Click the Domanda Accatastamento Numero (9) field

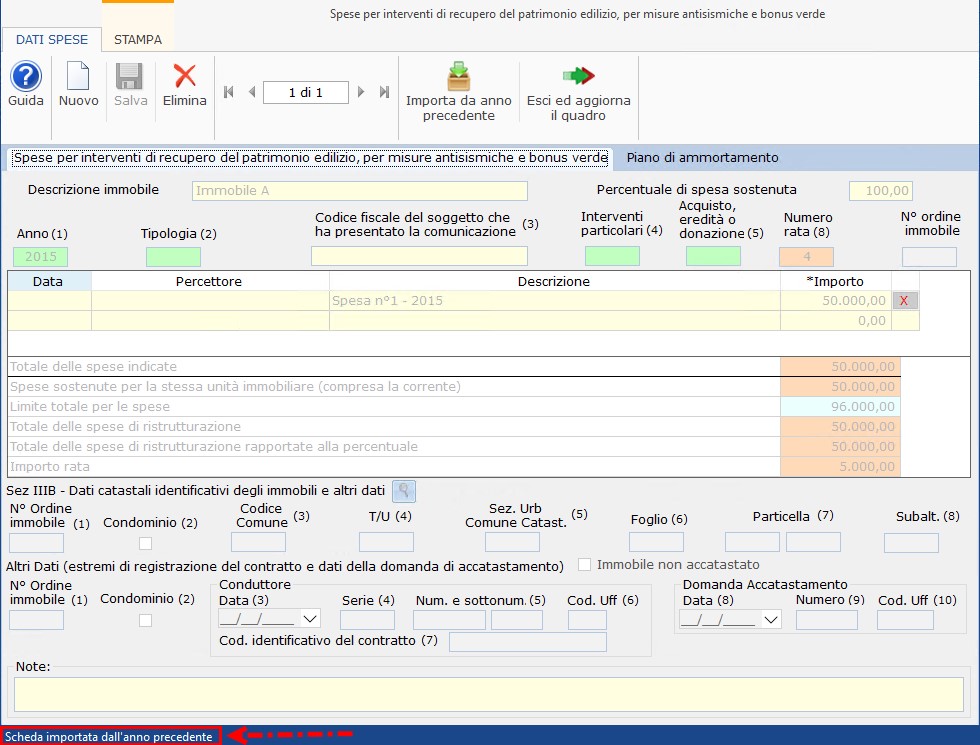827,620
